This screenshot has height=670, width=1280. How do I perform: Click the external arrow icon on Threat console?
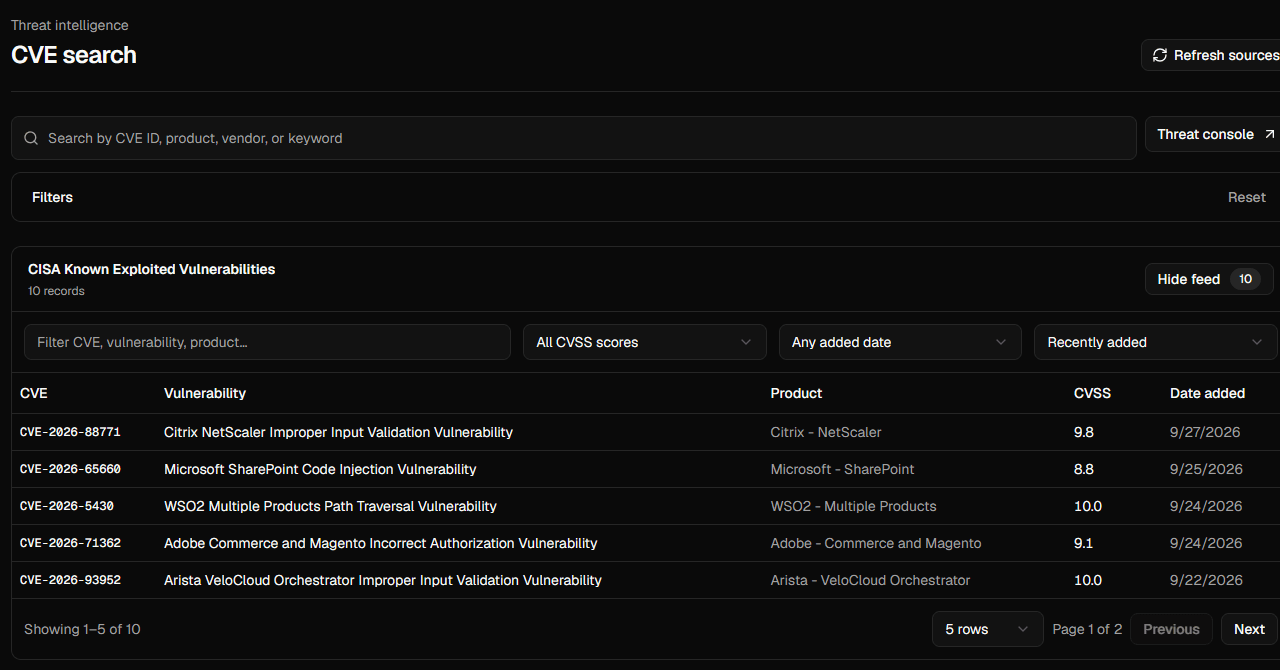coord(1269,134)
